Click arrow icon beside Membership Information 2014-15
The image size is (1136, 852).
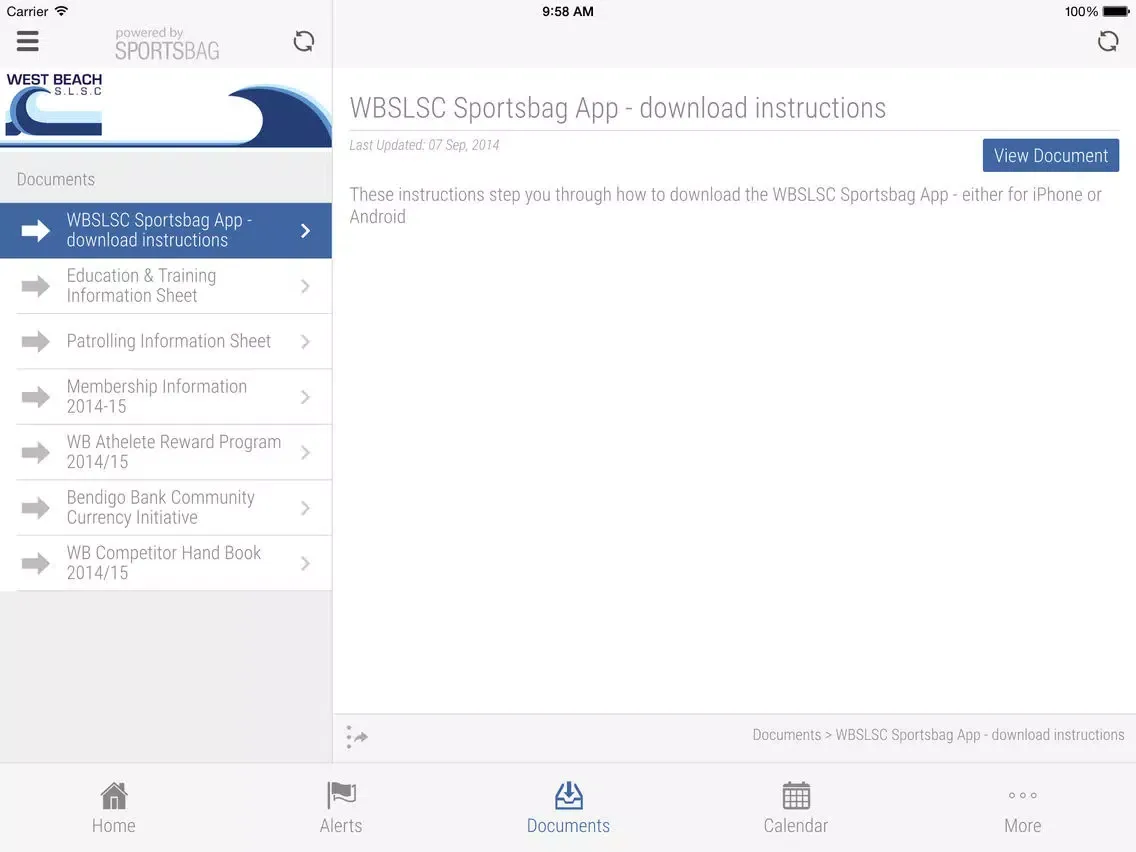click(x=36, y=397)
